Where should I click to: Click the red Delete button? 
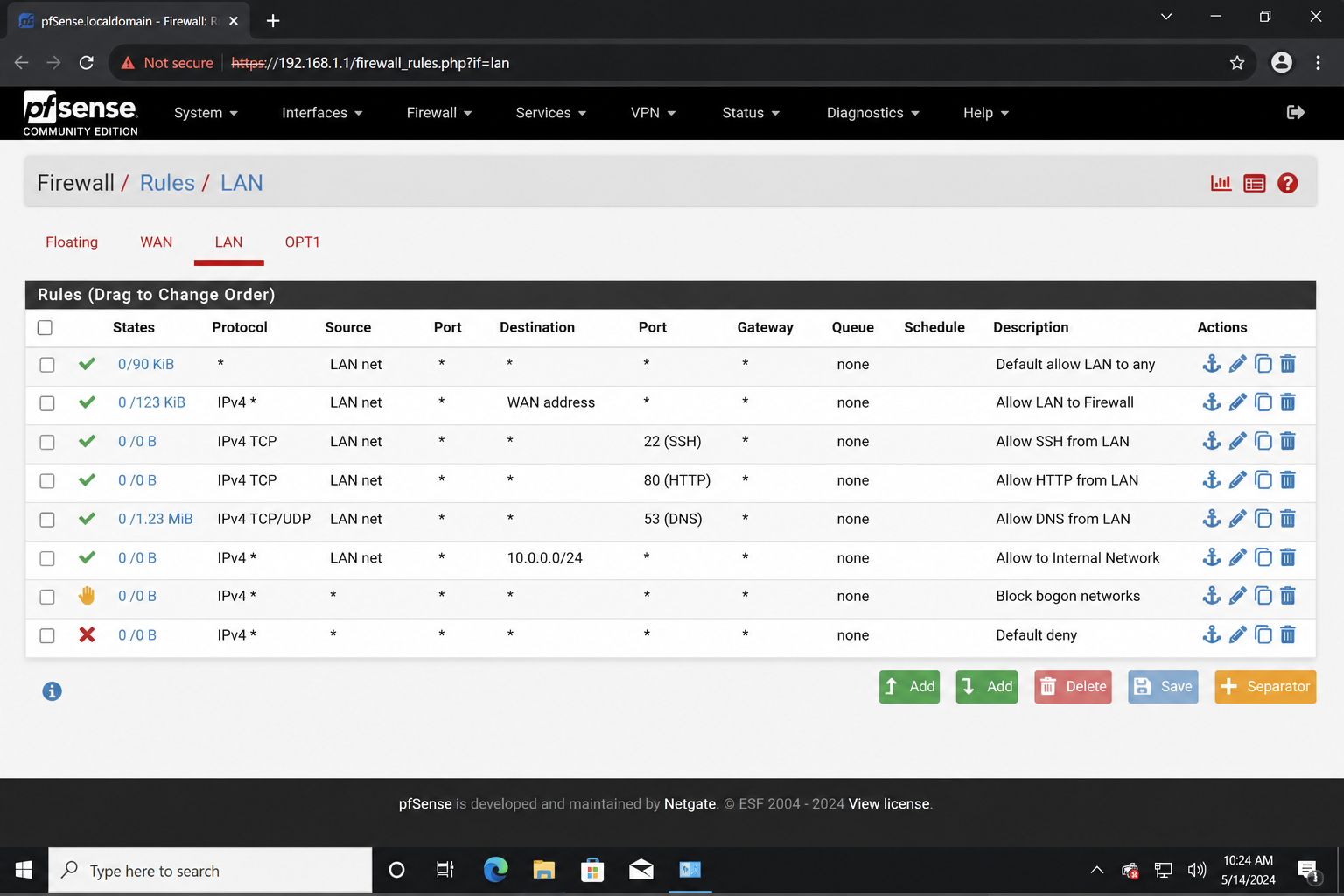1073,687
